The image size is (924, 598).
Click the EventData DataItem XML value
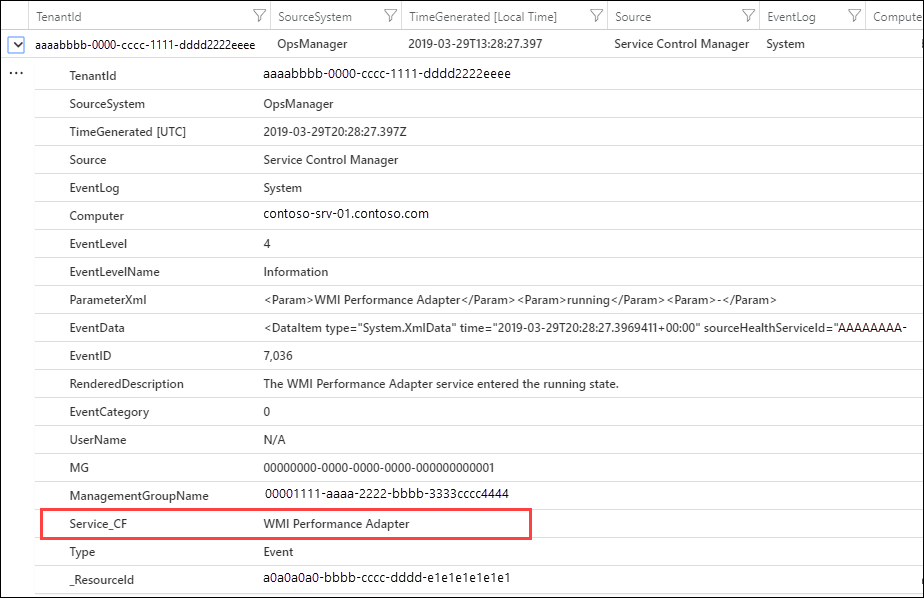584,328
